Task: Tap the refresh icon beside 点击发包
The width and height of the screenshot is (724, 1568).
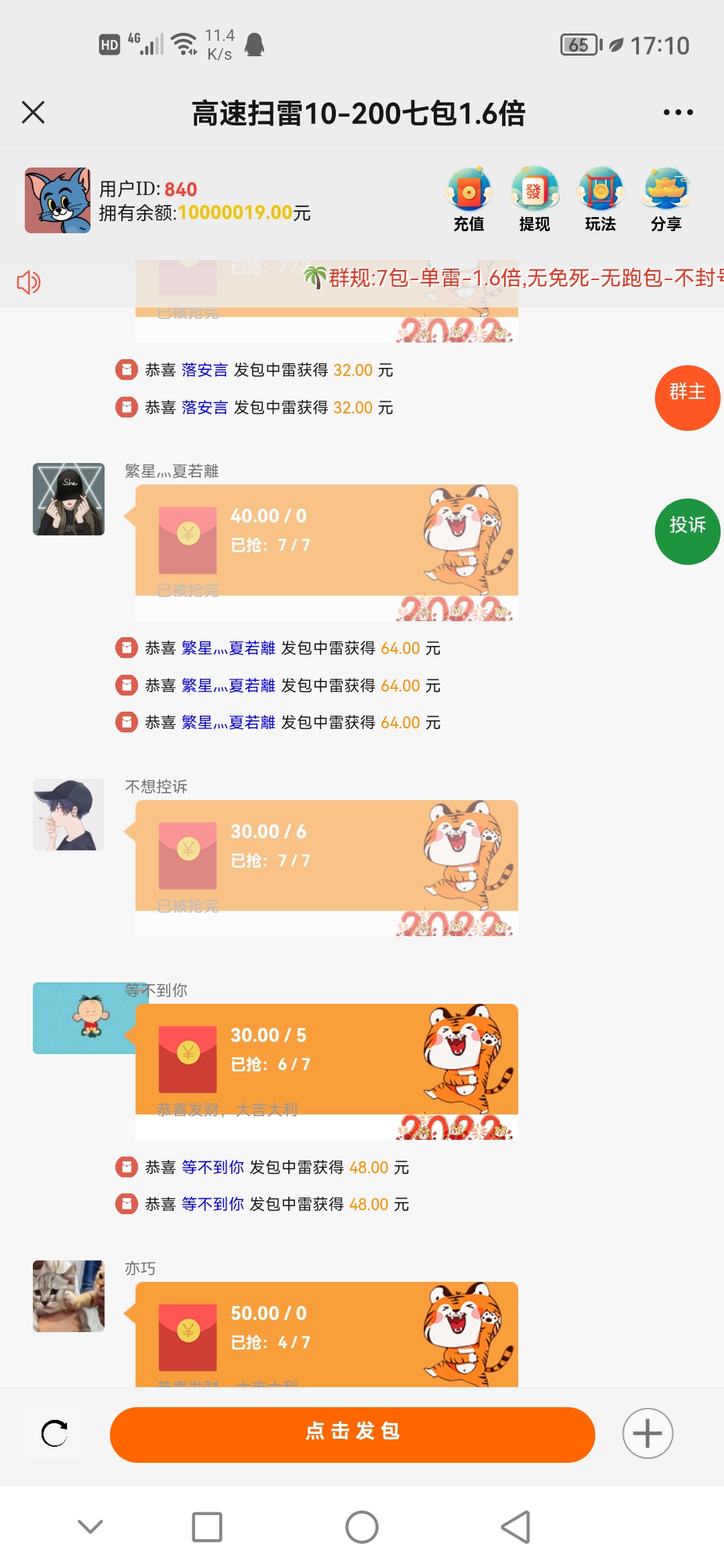Action: [54, 1433]
